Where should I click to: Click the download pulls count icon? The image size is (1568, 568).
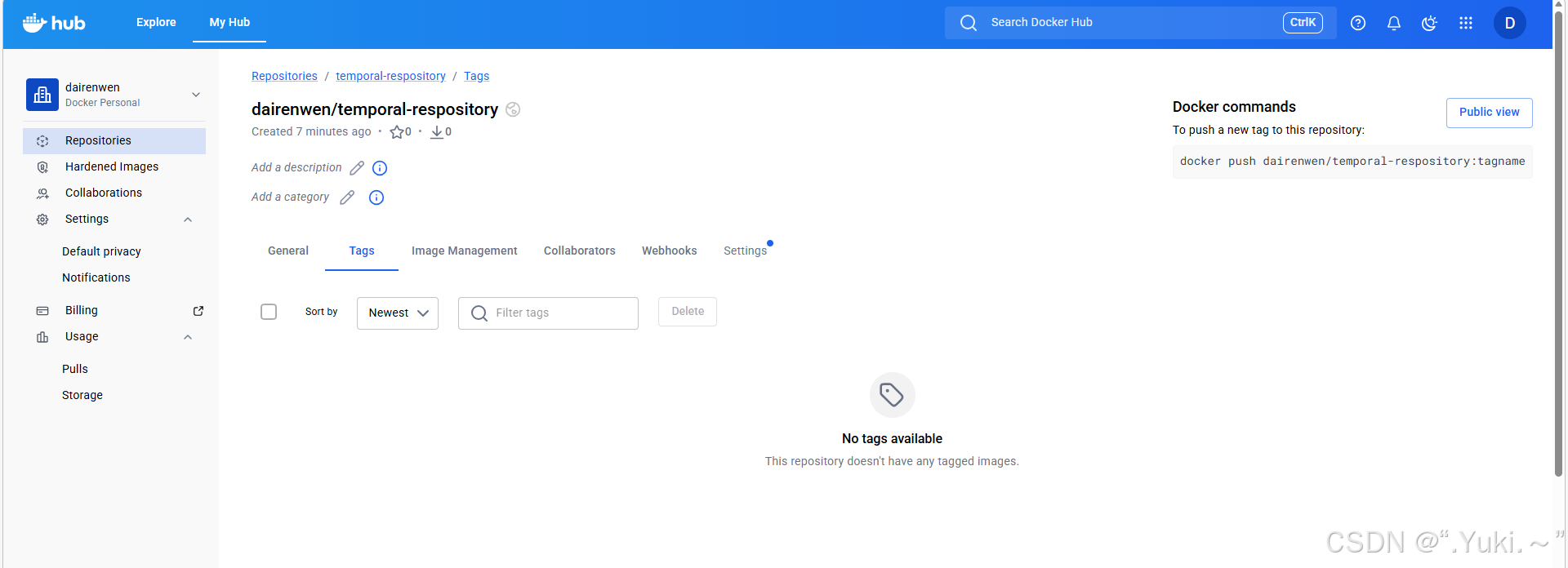[437, 132]
